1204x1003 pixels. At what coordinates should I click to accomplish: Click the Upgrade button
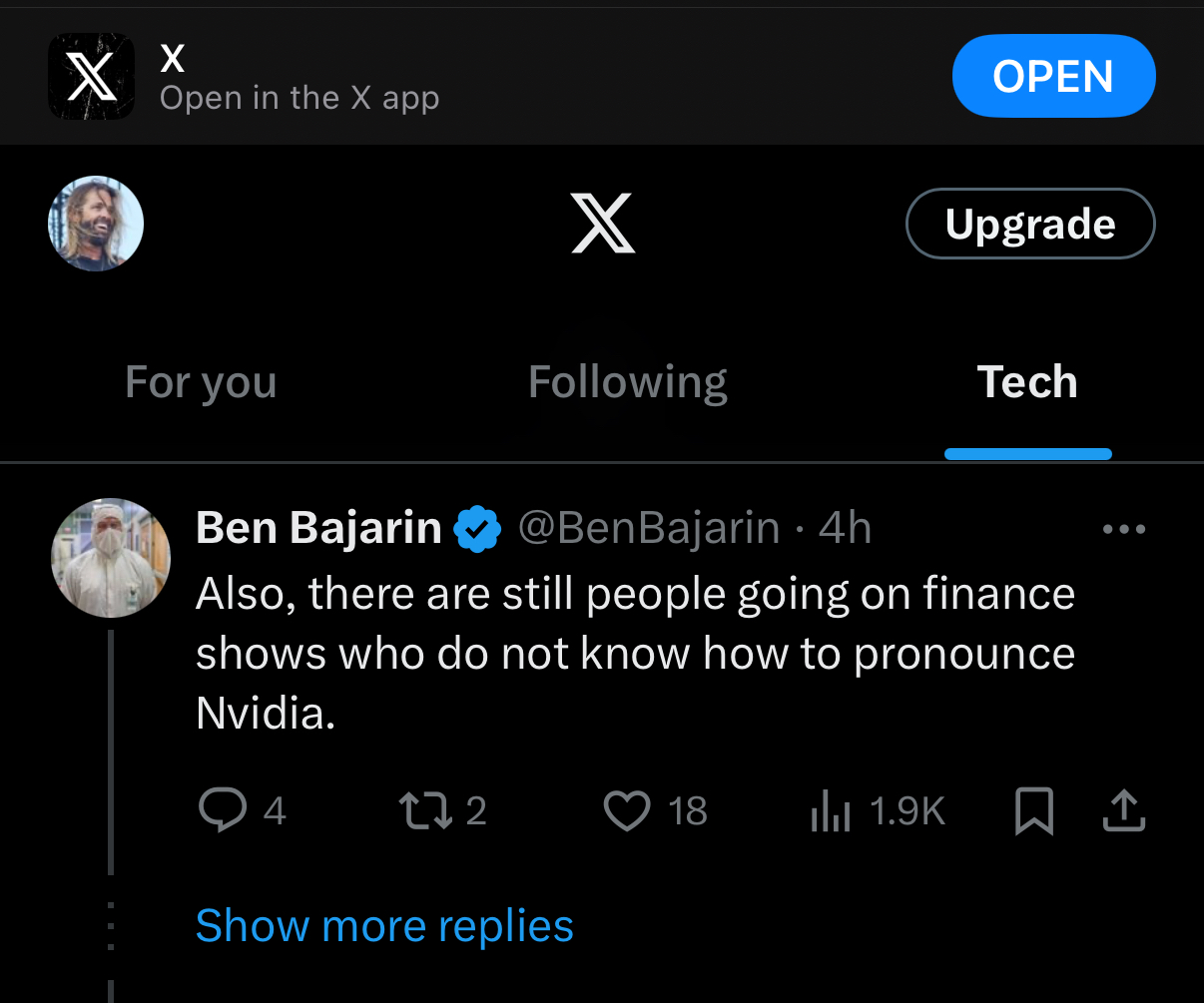tap(1029, 224)
